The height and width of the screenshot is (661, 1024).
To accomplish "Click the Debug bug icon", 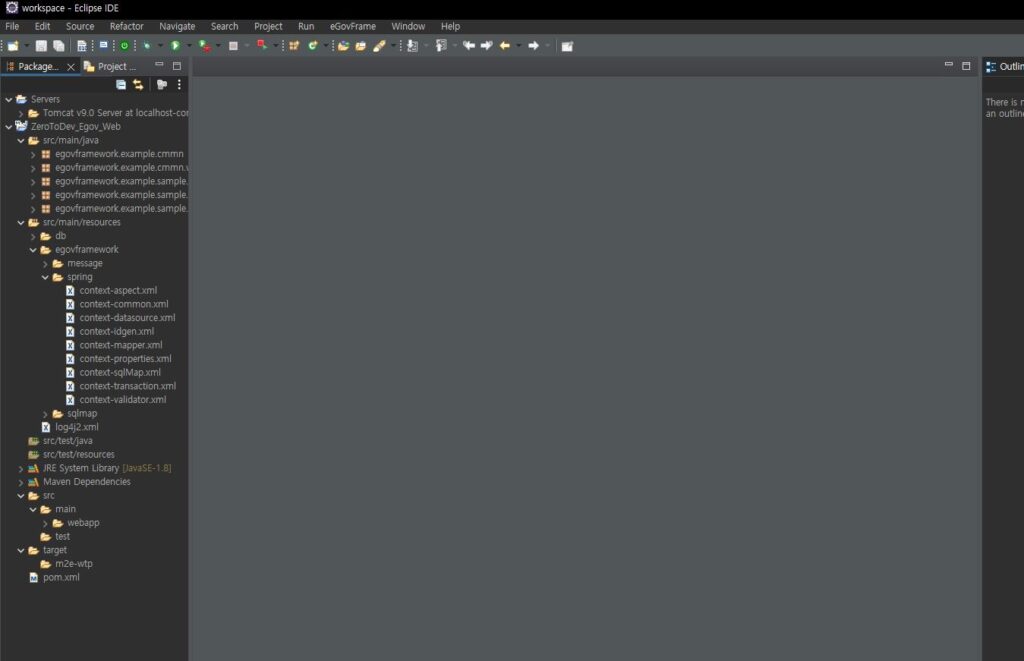I will coord(147,46).
